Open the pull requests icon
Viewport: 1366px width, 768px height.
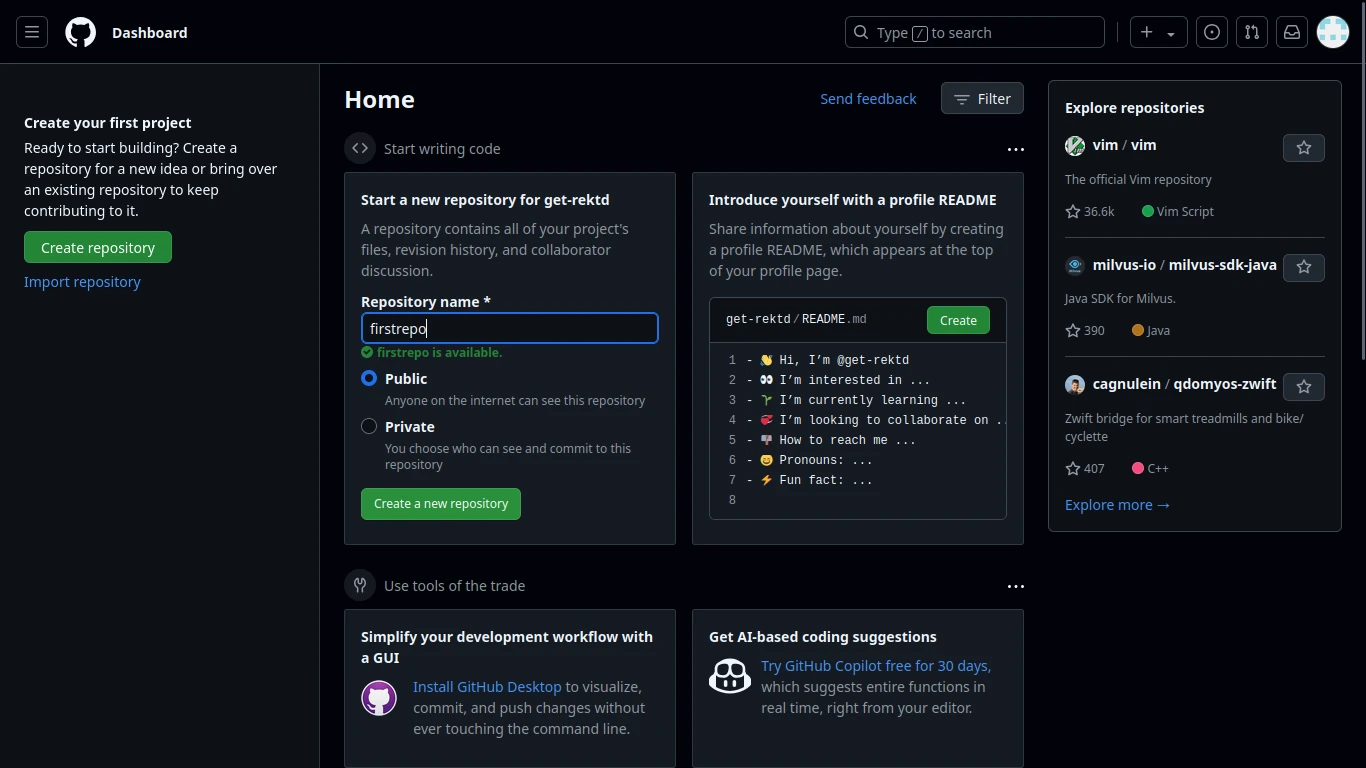pyautogui.click(x=1252, y=32)
